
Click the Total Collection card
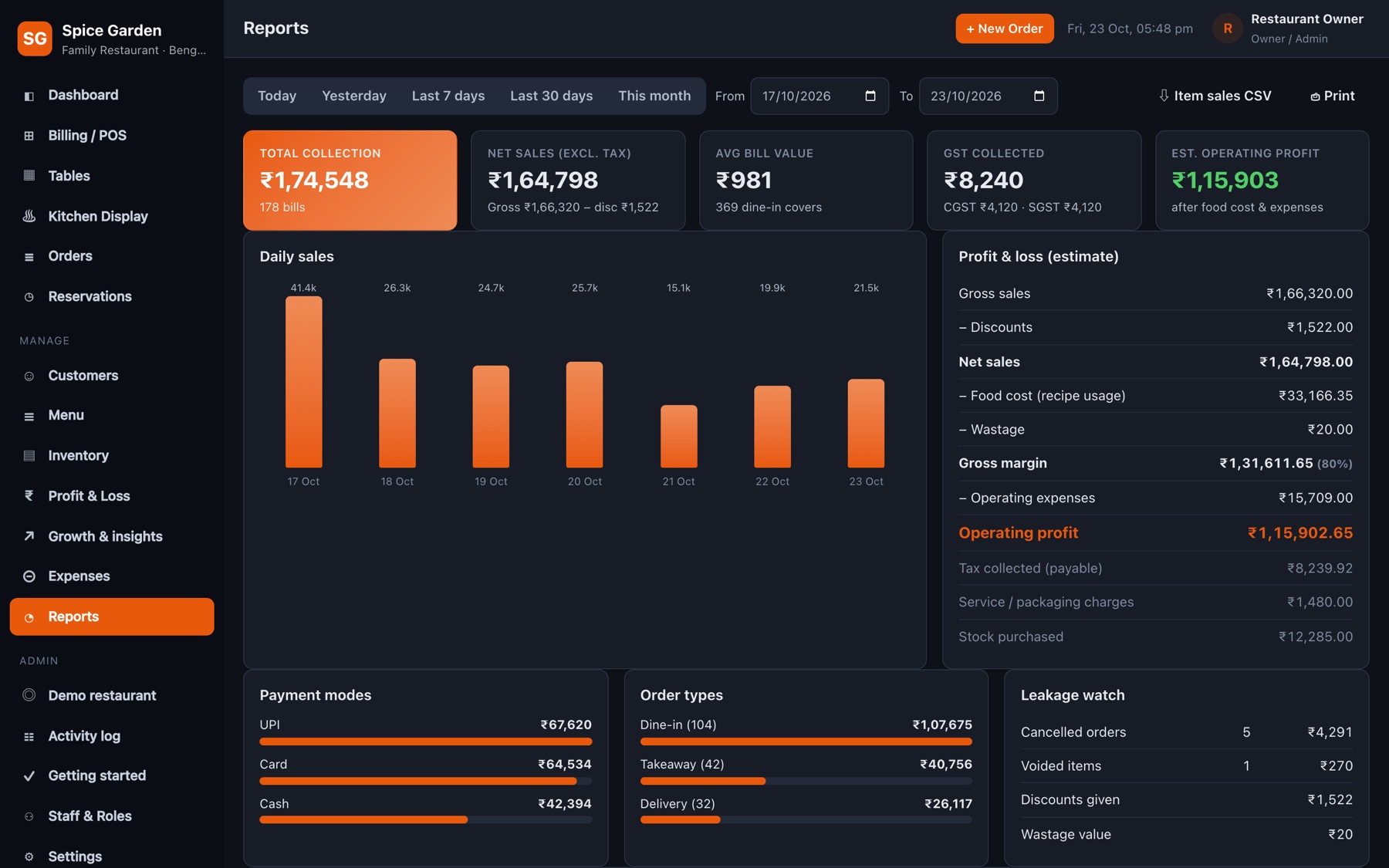[x=350, y=180]
